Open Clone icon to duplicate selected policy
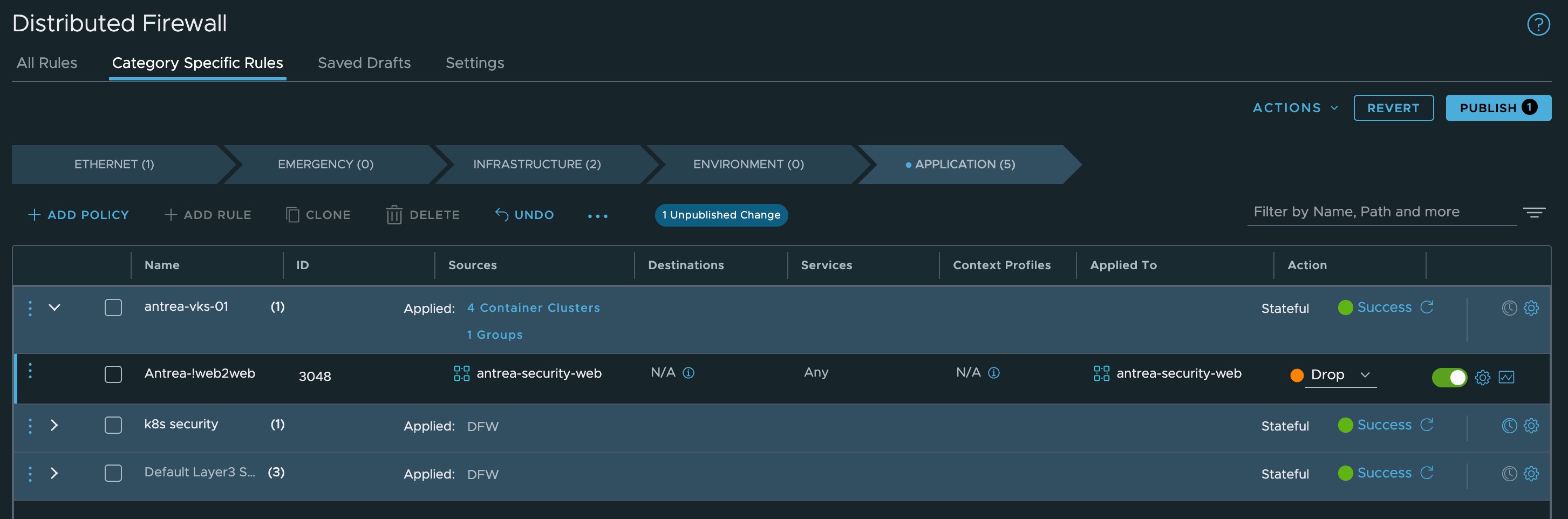This screenshot has width=1568, height=519. pyautogui.click(x=294, y=214)
